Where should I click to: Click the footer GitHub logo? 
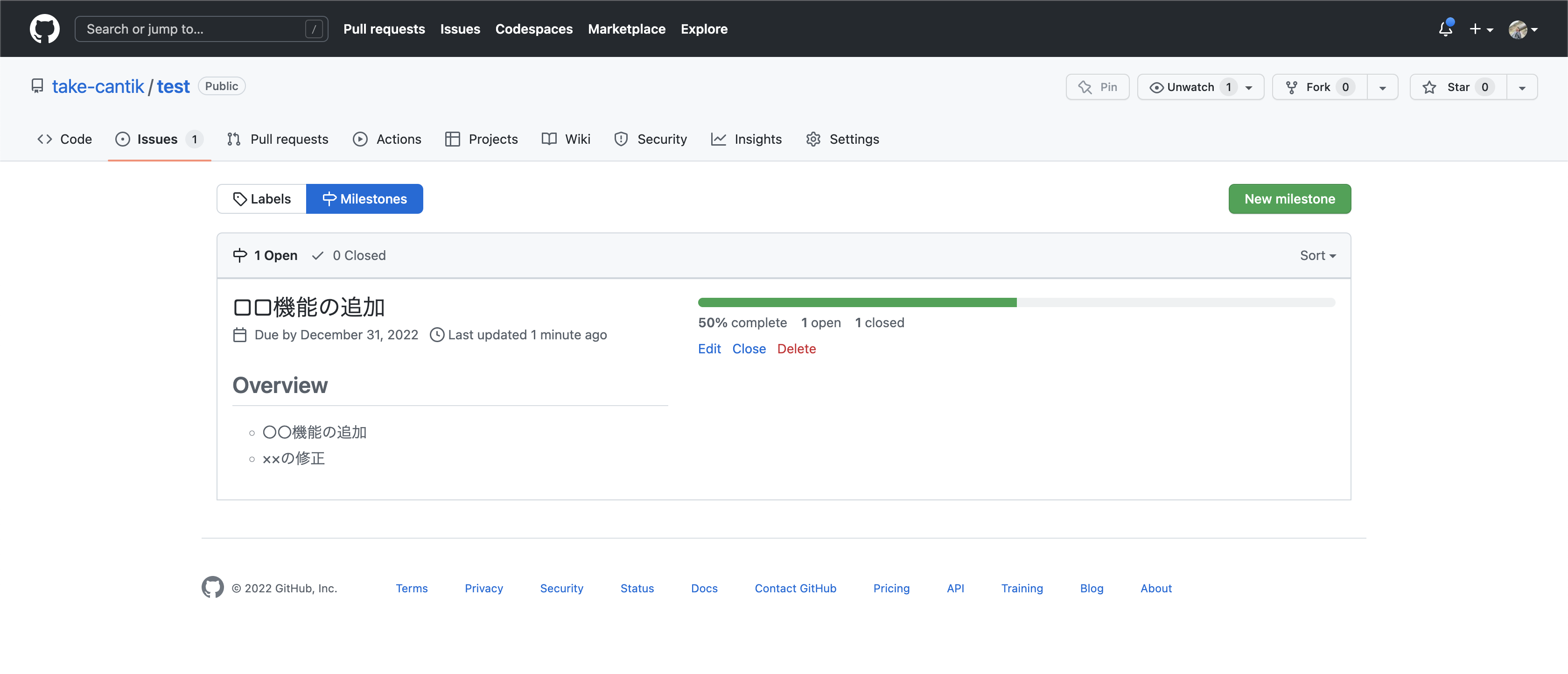coord(212,588)
